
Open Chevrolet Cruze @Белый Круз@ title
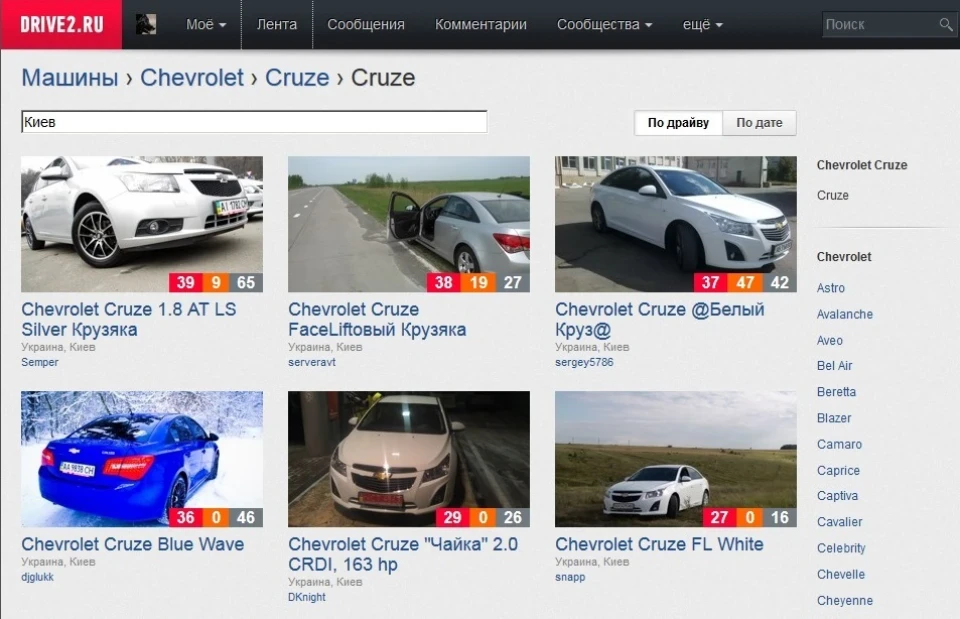point(660,319)
